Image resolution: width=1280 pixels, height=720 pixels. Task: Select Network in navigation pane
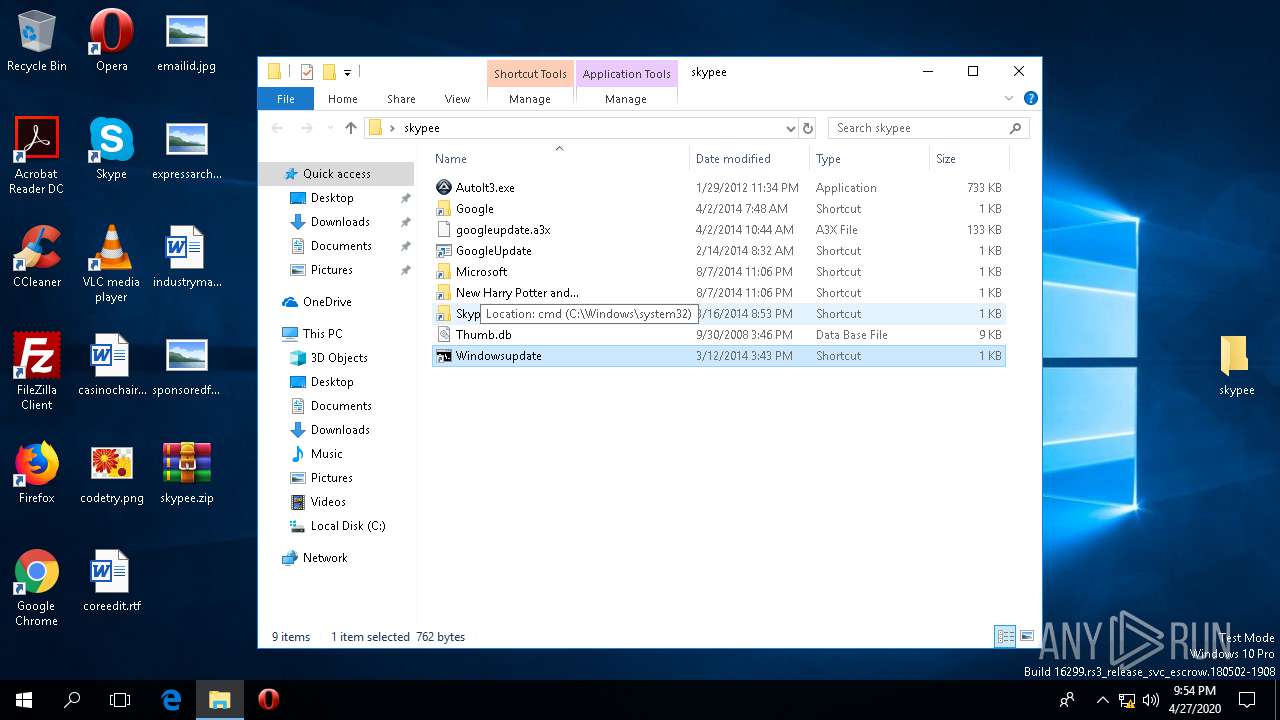coord(325,558)
